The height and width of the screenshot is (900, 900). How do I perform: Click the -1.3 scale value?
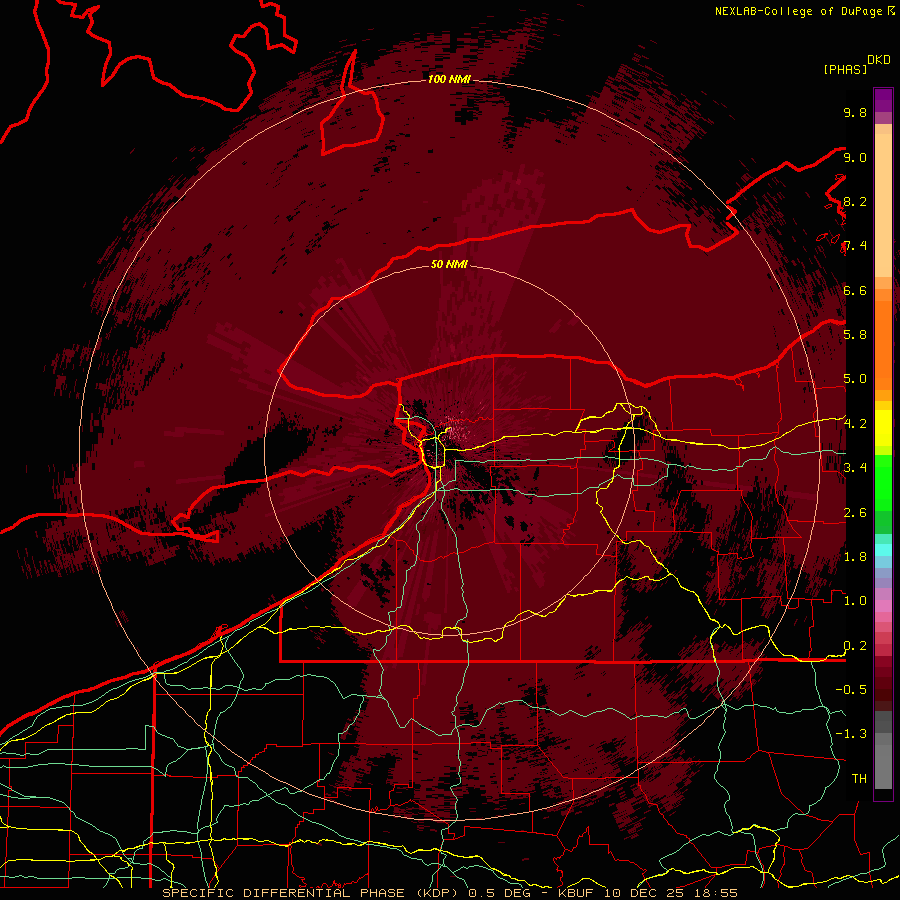point(851,734)
